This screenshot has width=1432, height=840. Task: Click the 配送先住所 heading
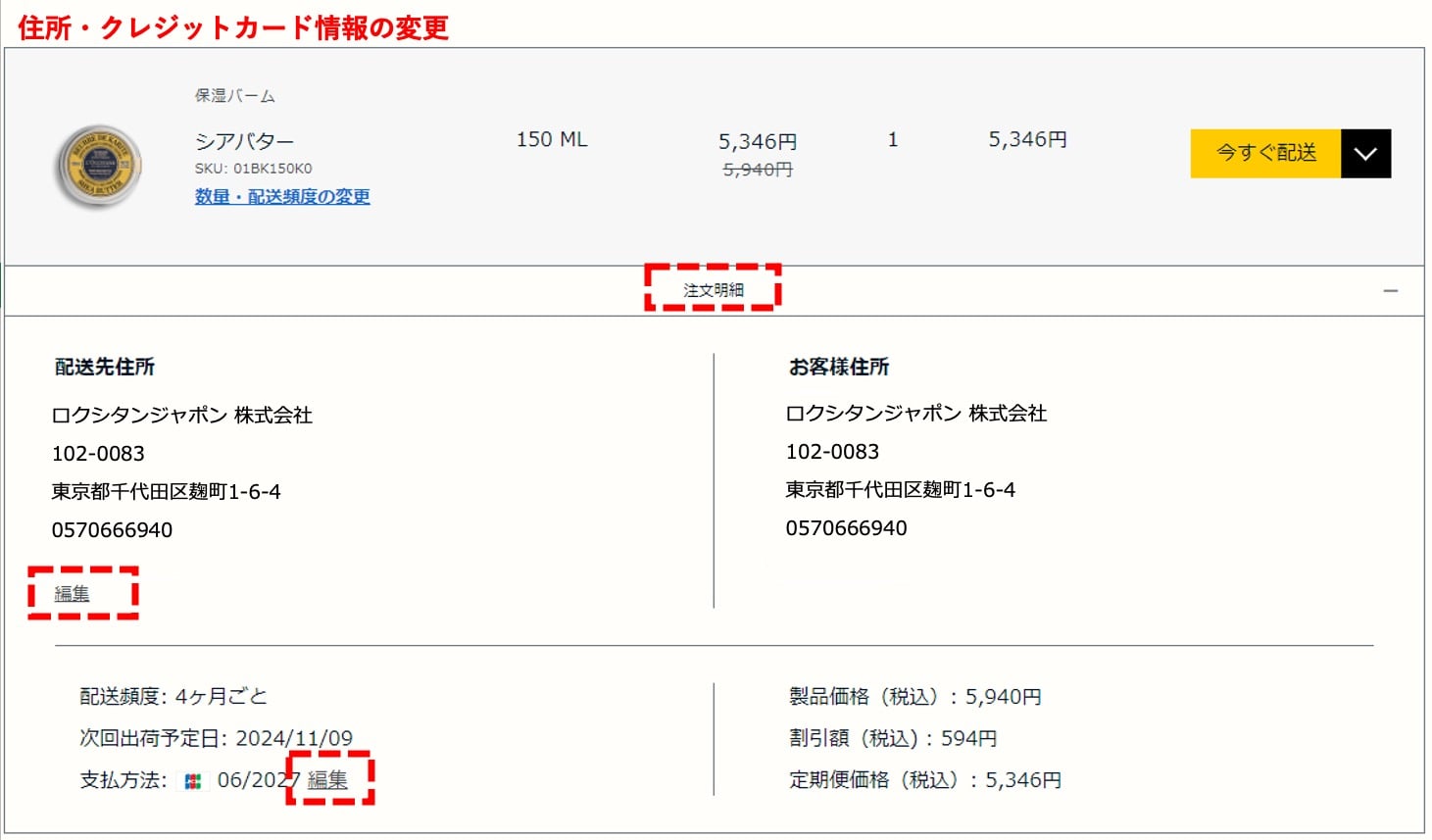pos(105,367)
